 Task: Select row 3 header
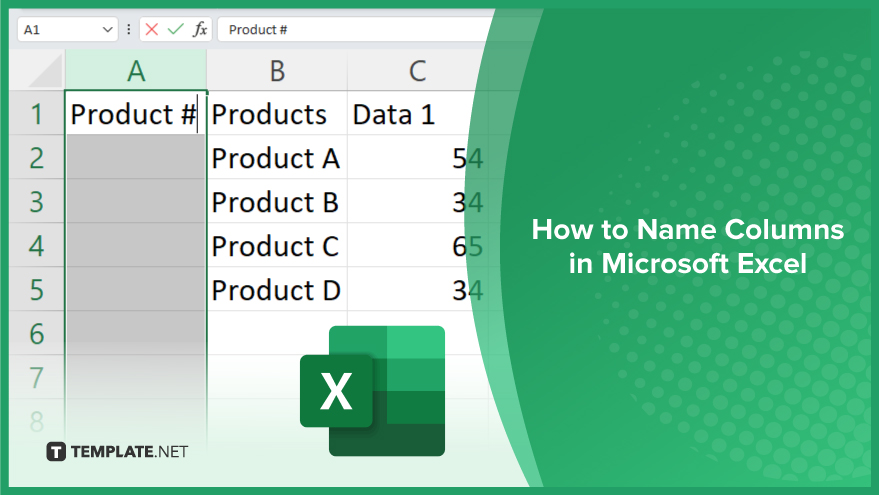(x=36, y=201)
